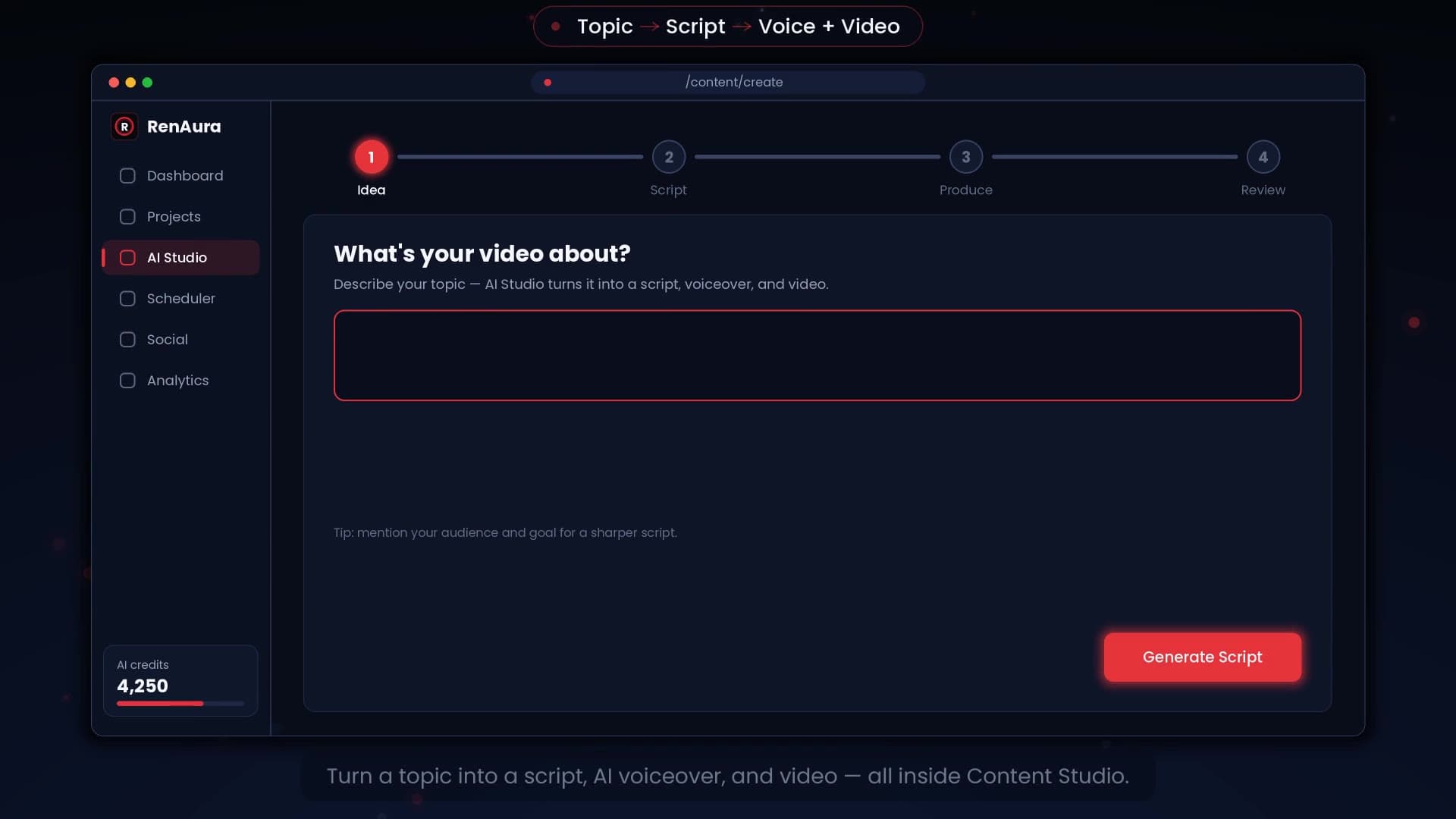This screenshot has height=819, width=1456.
Task: Focus the video topic text box
Action: 817,356
